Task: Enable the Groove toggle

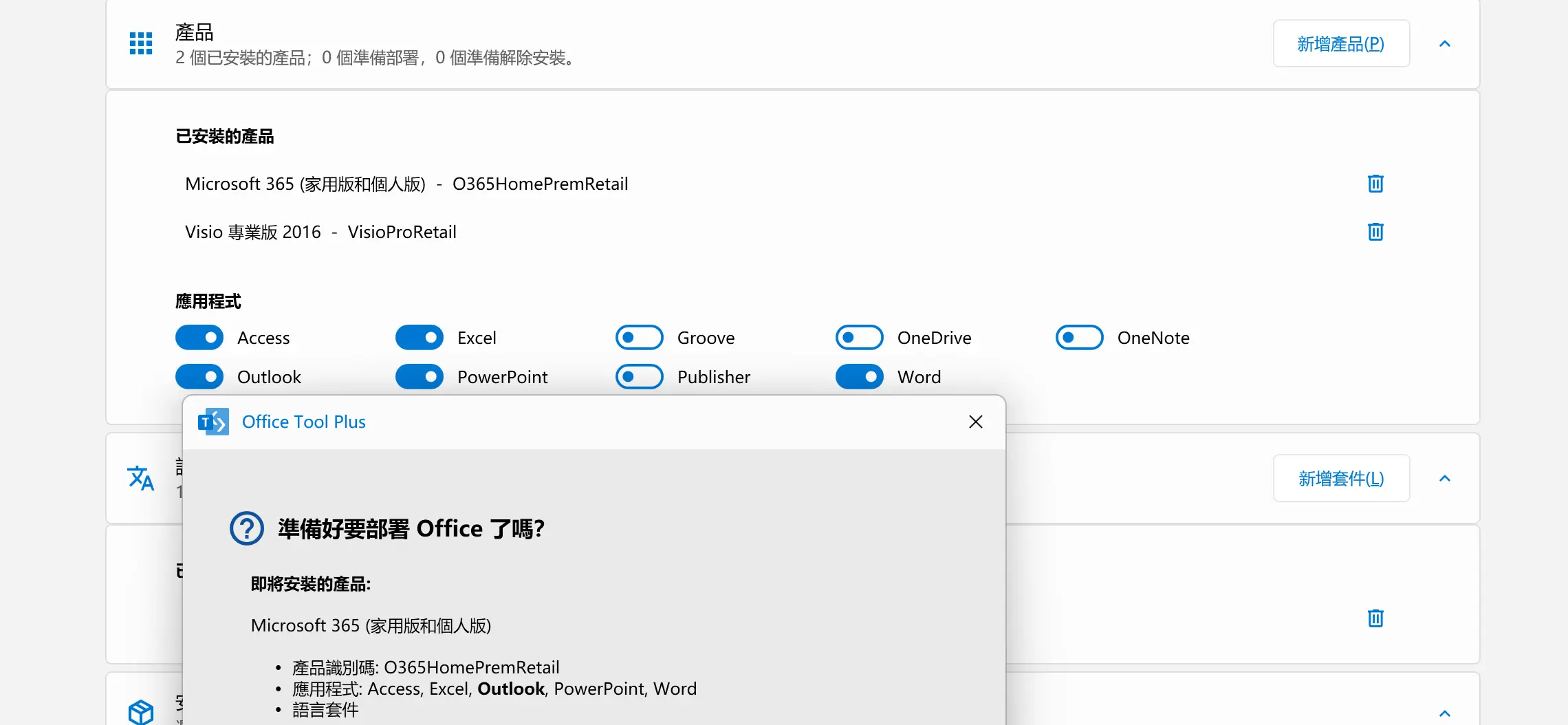Action: tap(640, 338)
